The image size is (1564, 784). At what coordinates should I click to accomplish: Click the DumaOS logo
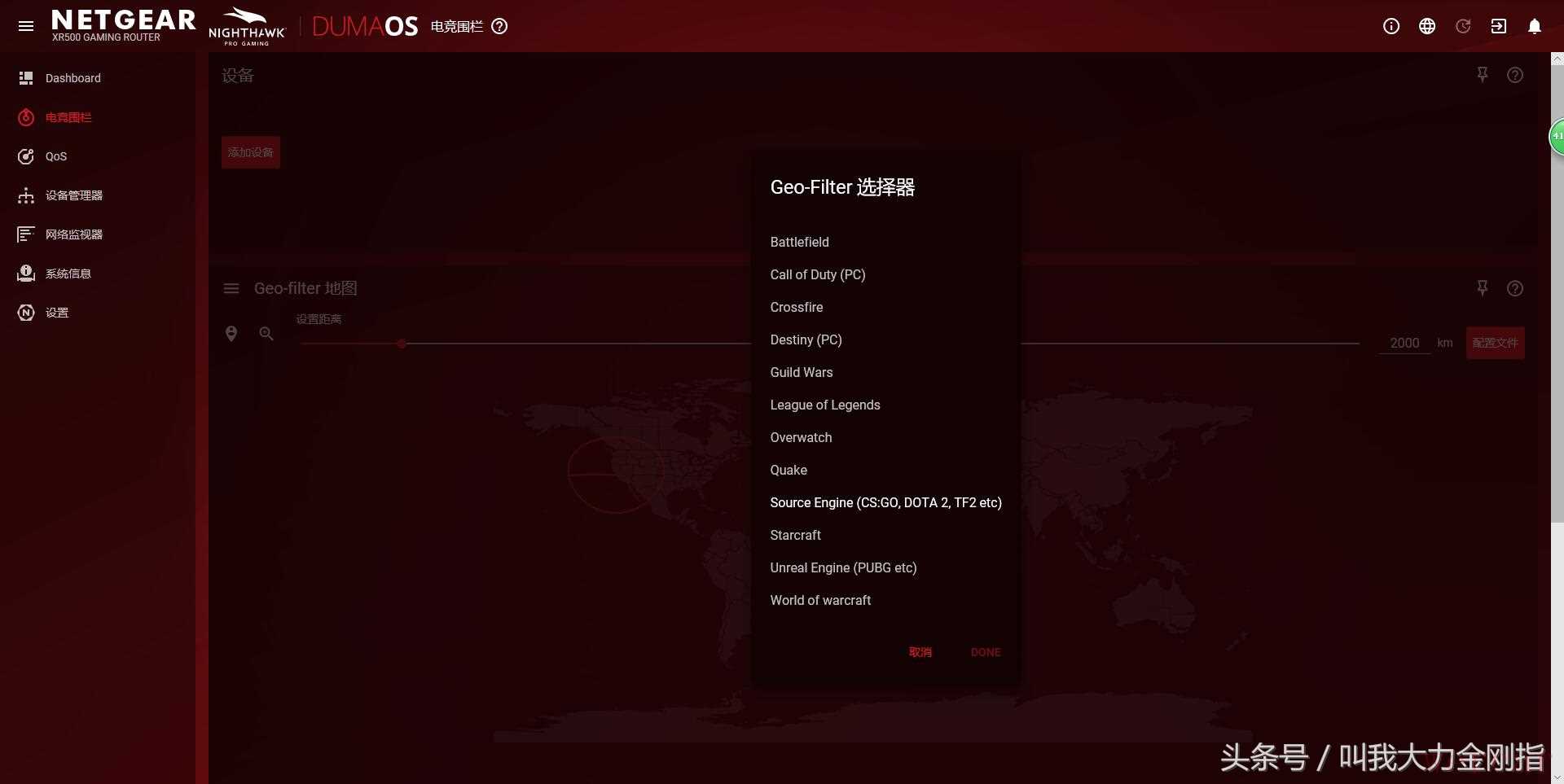tap(365, 27)
